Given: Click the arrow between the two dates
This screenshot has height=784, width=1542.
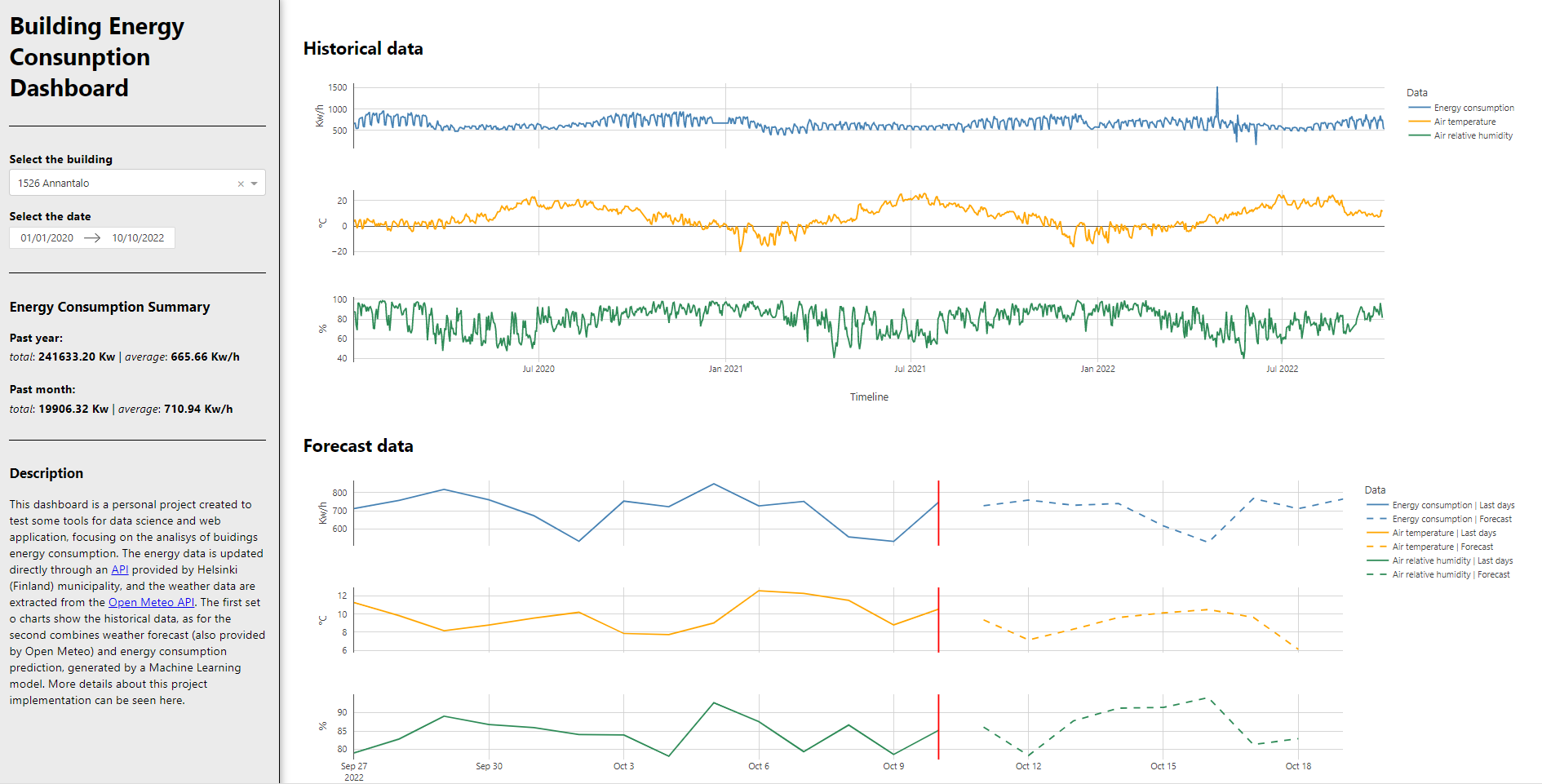Looking at the screenshot, I should (x=92, y=238).
